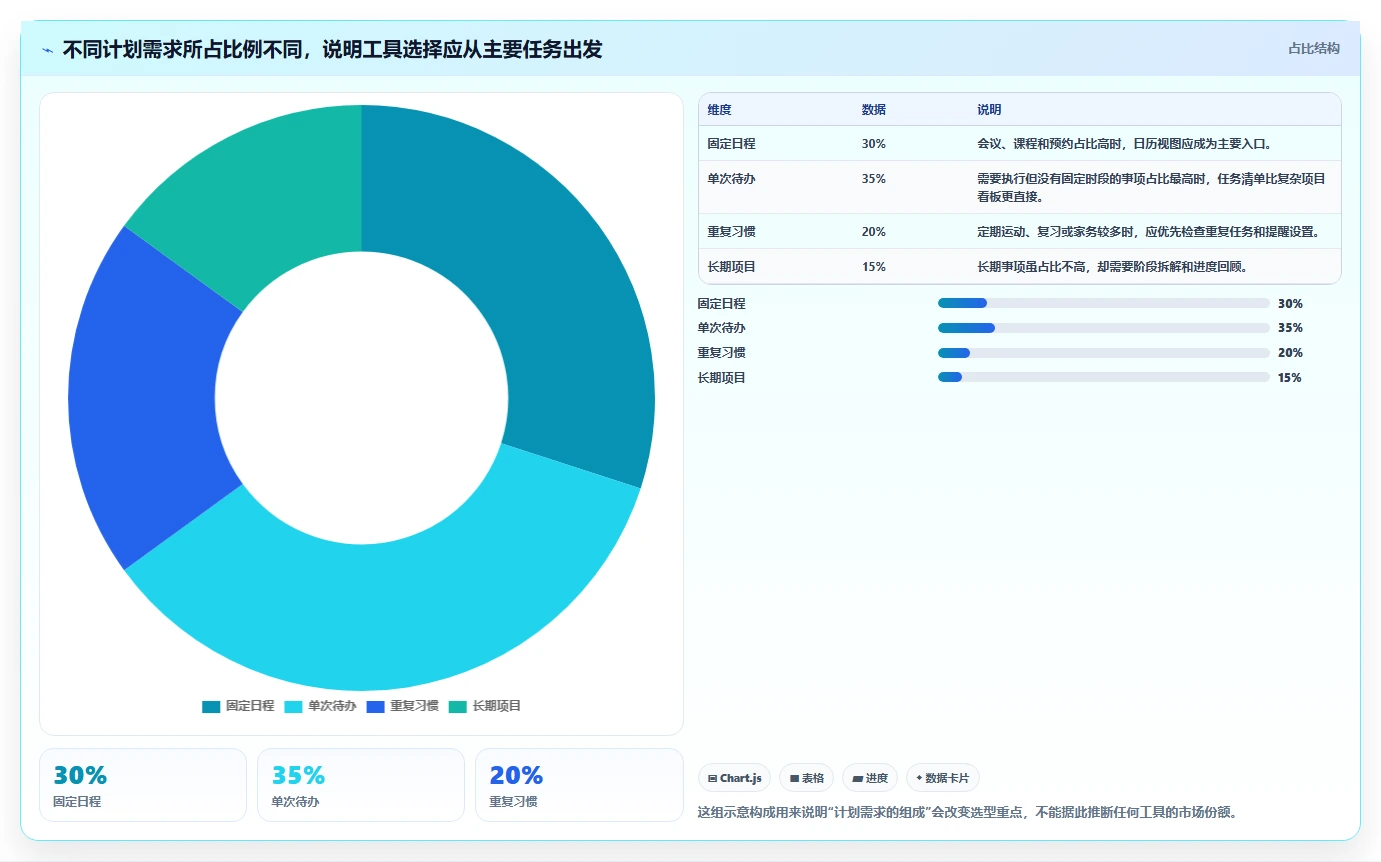Click the 长期项目 progress bar
Screen dimensions: 1381x862
tap(1104, 377)
